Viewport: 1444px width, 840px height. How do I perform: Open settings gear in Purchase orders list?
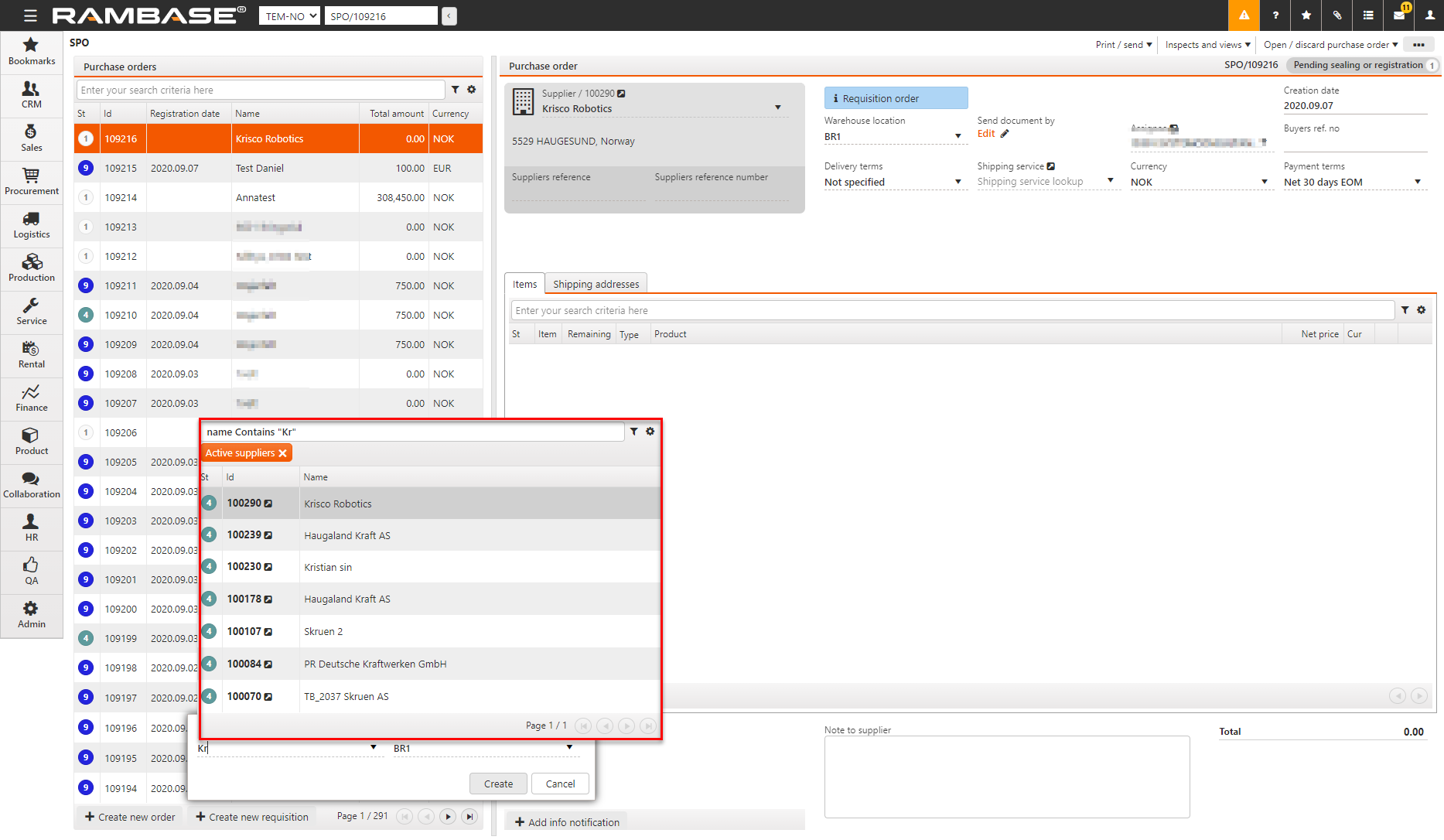click(x=472, y=90)
